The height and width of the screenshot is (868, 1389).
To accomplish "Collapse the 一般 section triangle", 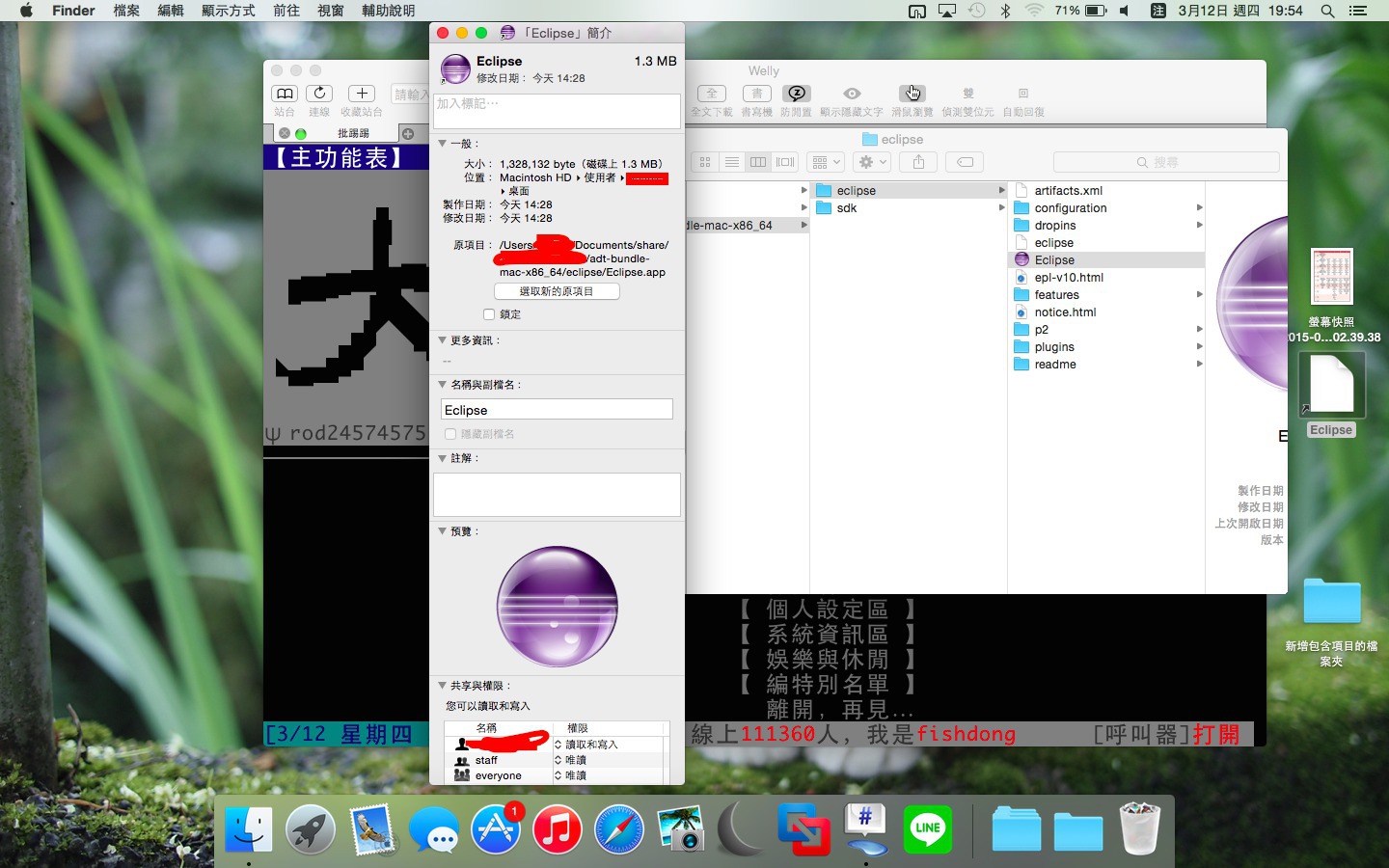I will (x=443, y=144).
